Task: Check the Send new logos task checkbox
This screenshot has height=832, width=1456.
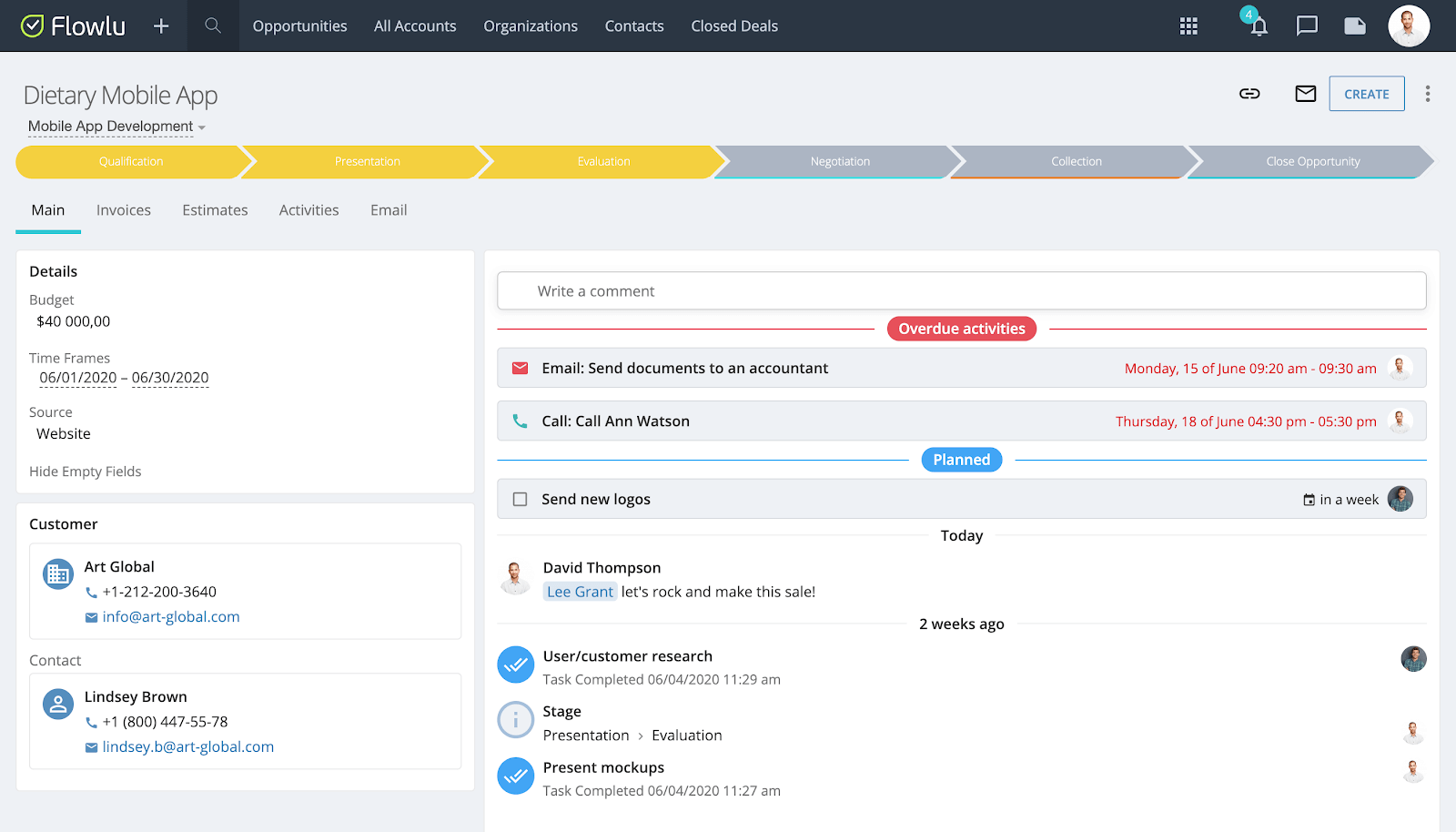Action: [x=521, y=499]
